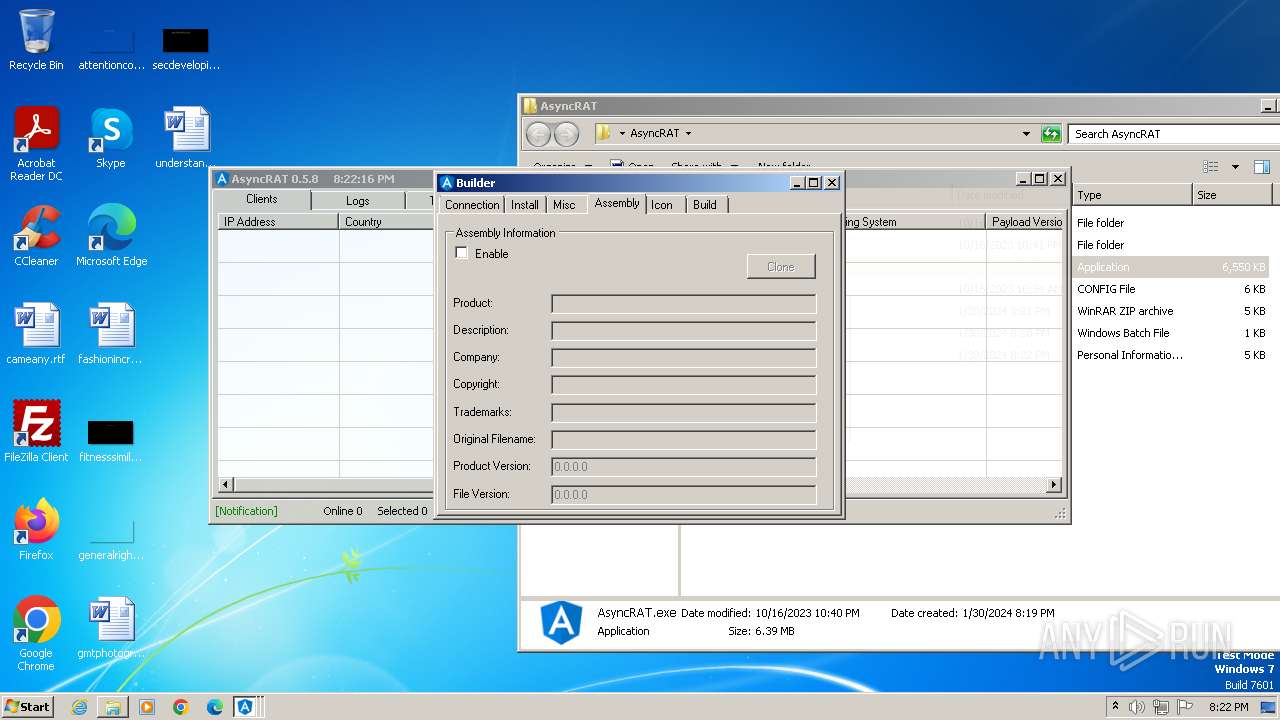Click the Company text field
1280x720 pixels.
[684, 358]
